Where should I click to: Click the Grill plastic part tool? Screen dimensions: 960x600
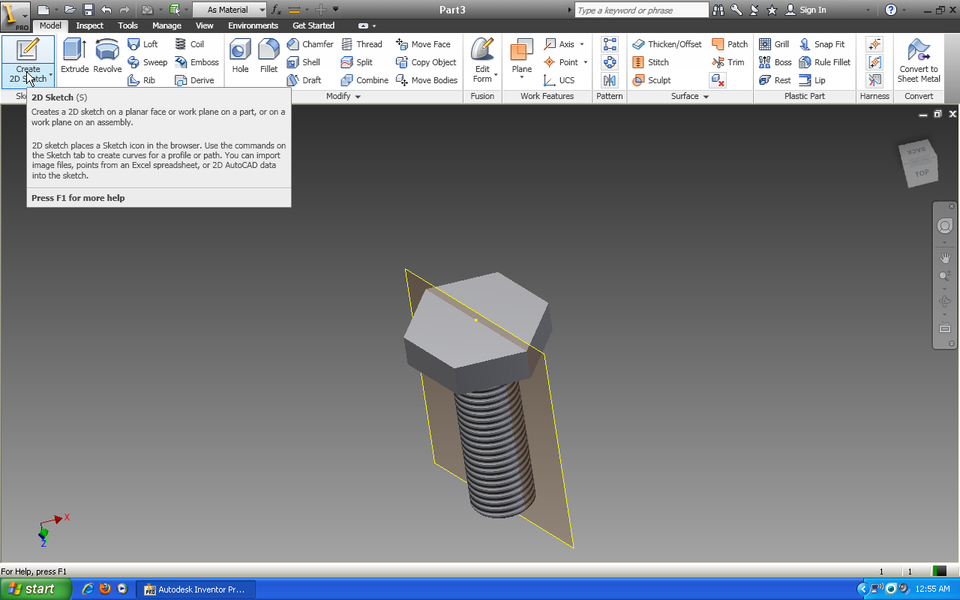point(774,44)
